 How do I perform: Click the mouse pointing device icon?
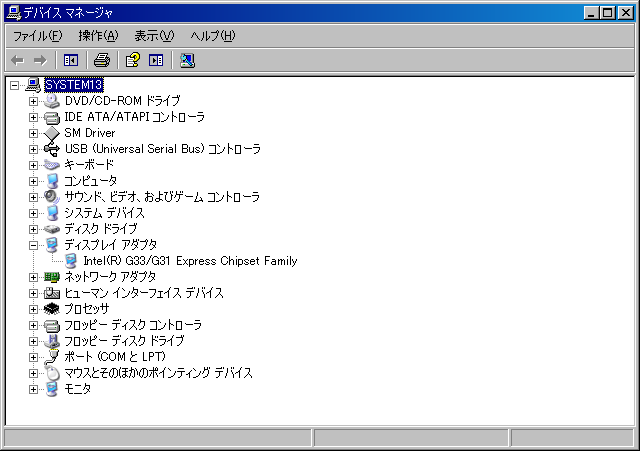[52, 373]
